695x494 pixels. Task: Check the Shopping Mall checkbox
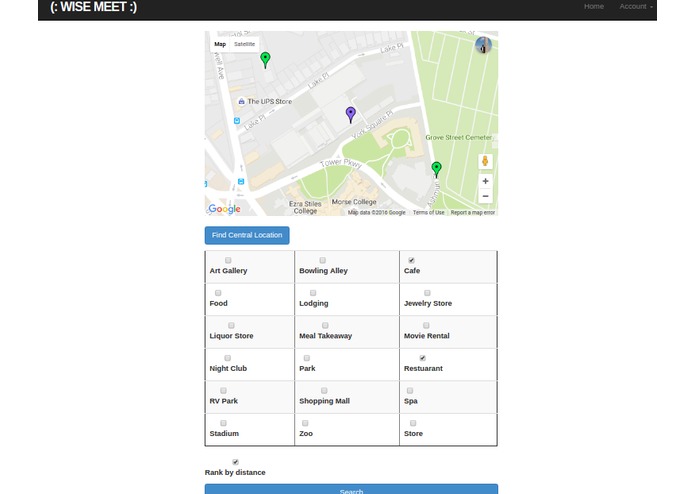pos(324,390)
